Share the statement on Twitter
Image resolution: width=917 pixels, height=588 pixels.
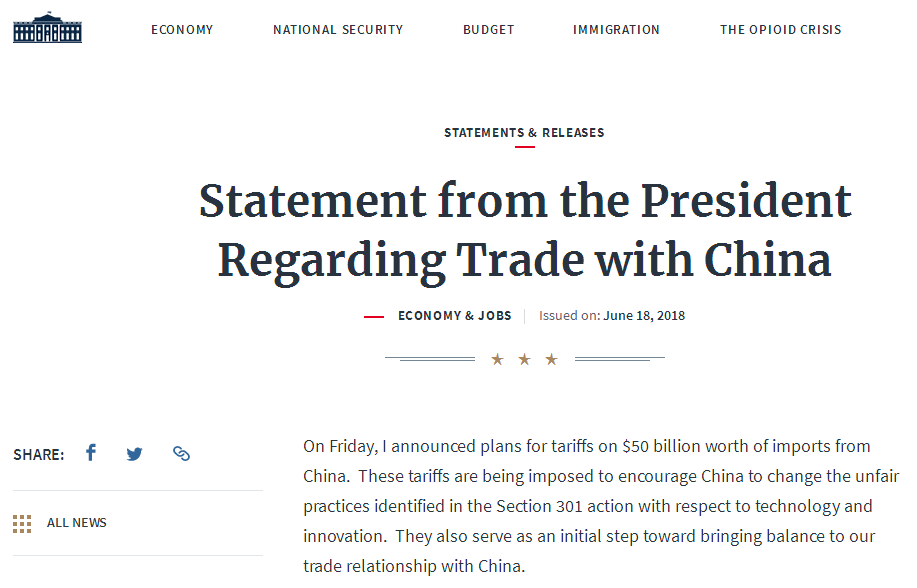135,454
